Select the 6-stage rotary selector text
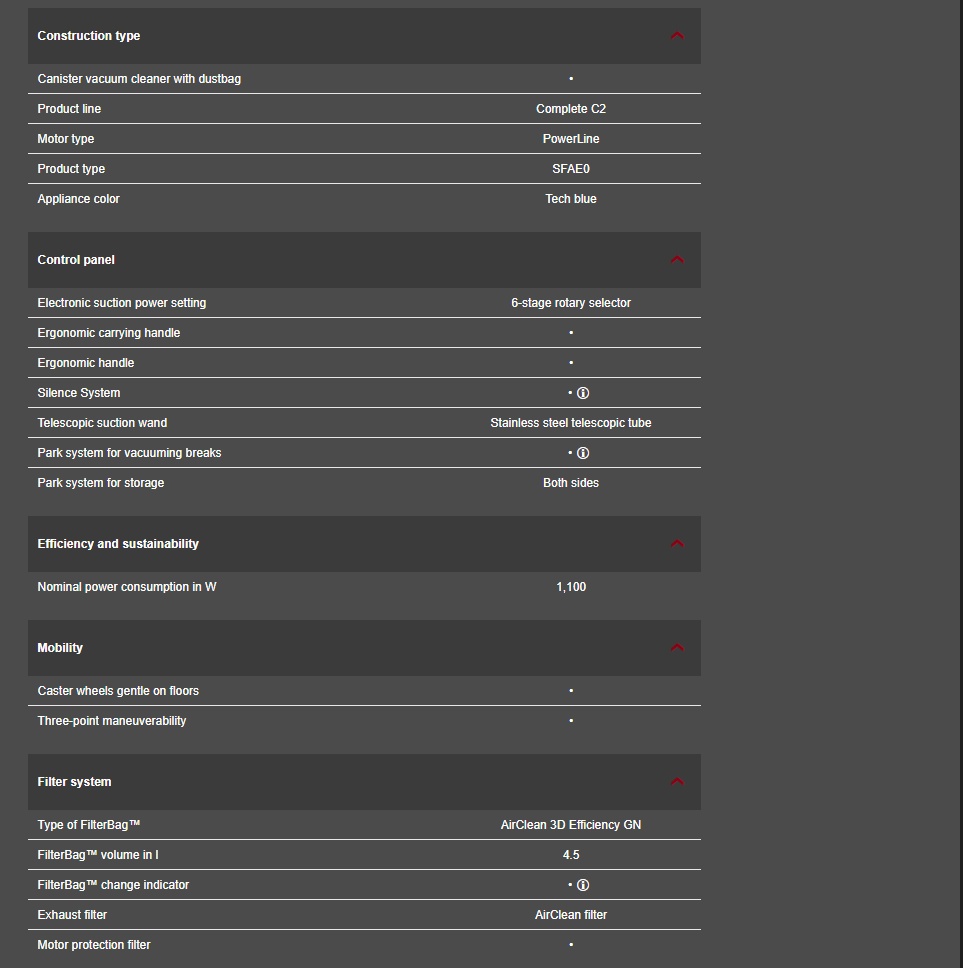Viewport: 963px width, 968px height. tap(570, 303)
